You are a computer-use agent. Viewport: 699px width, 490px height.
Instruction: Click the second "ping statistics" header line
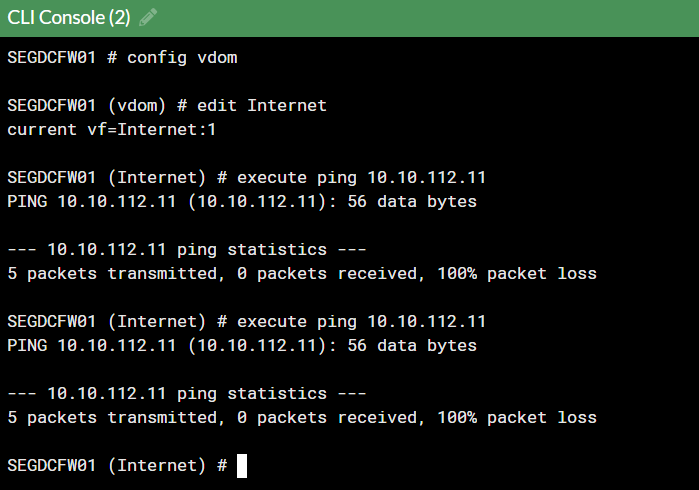[x=186, y=394]
